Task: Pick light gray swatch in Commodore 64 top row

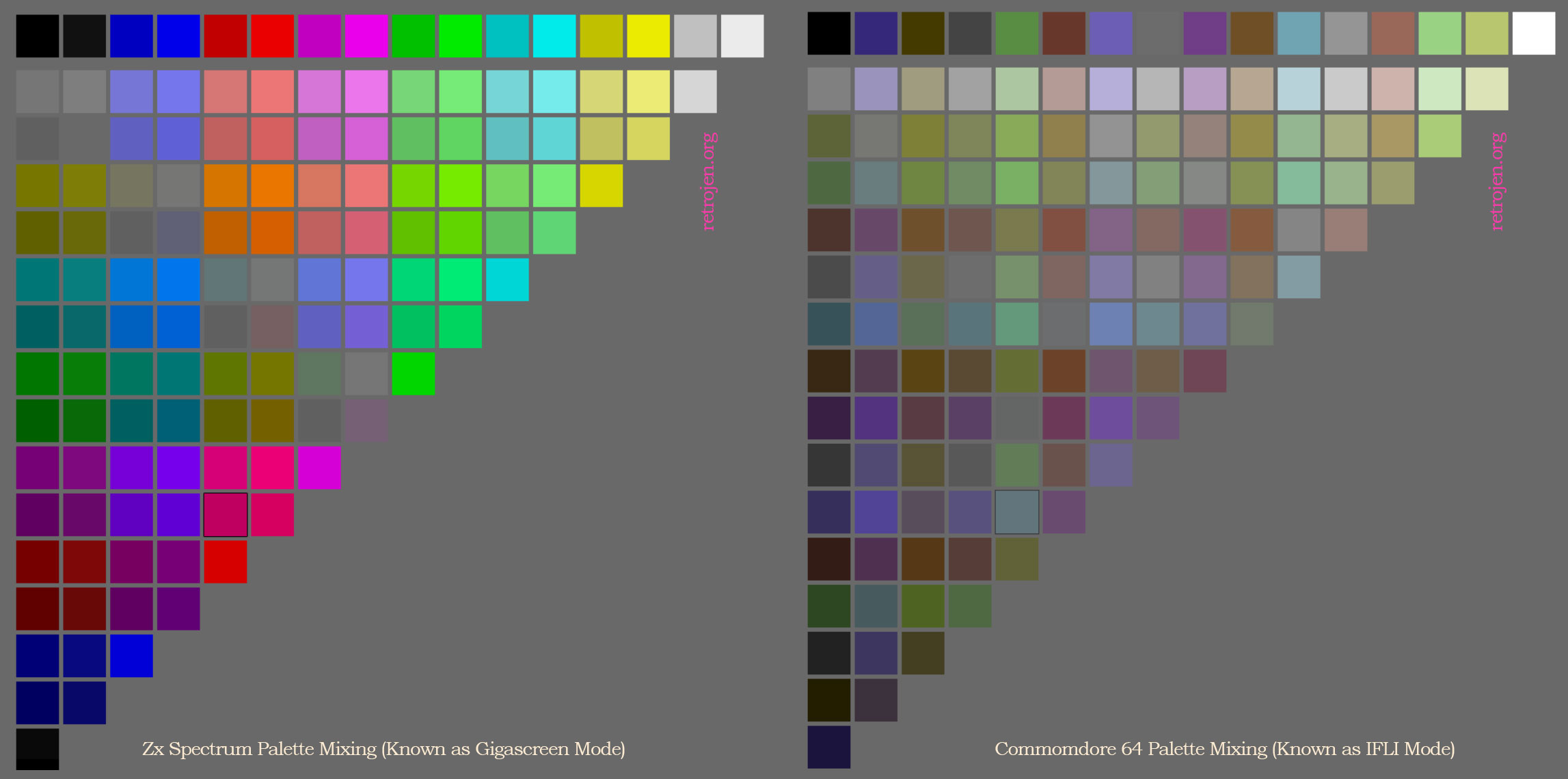Action: coord(1346,34)
